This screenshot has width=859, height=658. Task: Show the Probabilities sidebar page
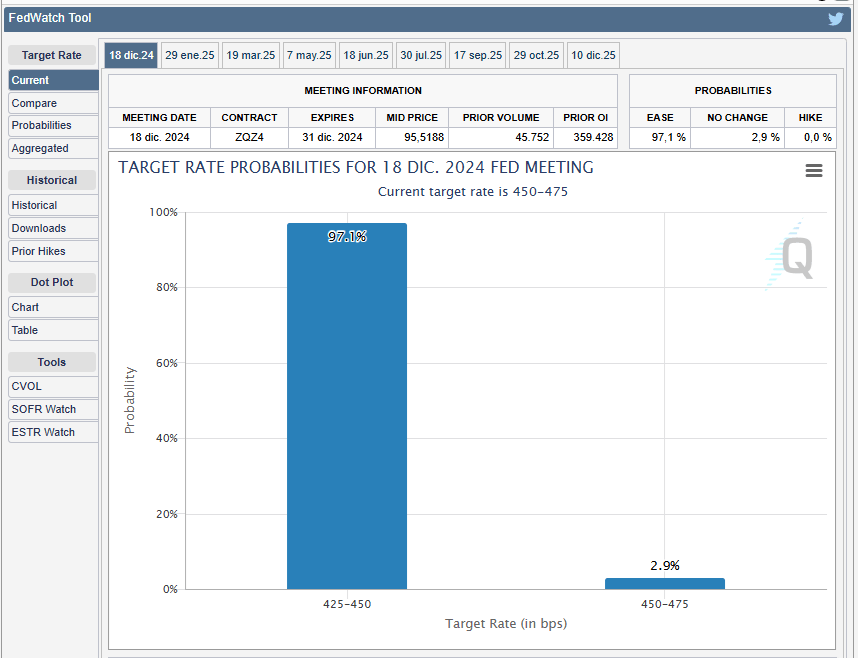pyautogui.click(x=53, y=125)
